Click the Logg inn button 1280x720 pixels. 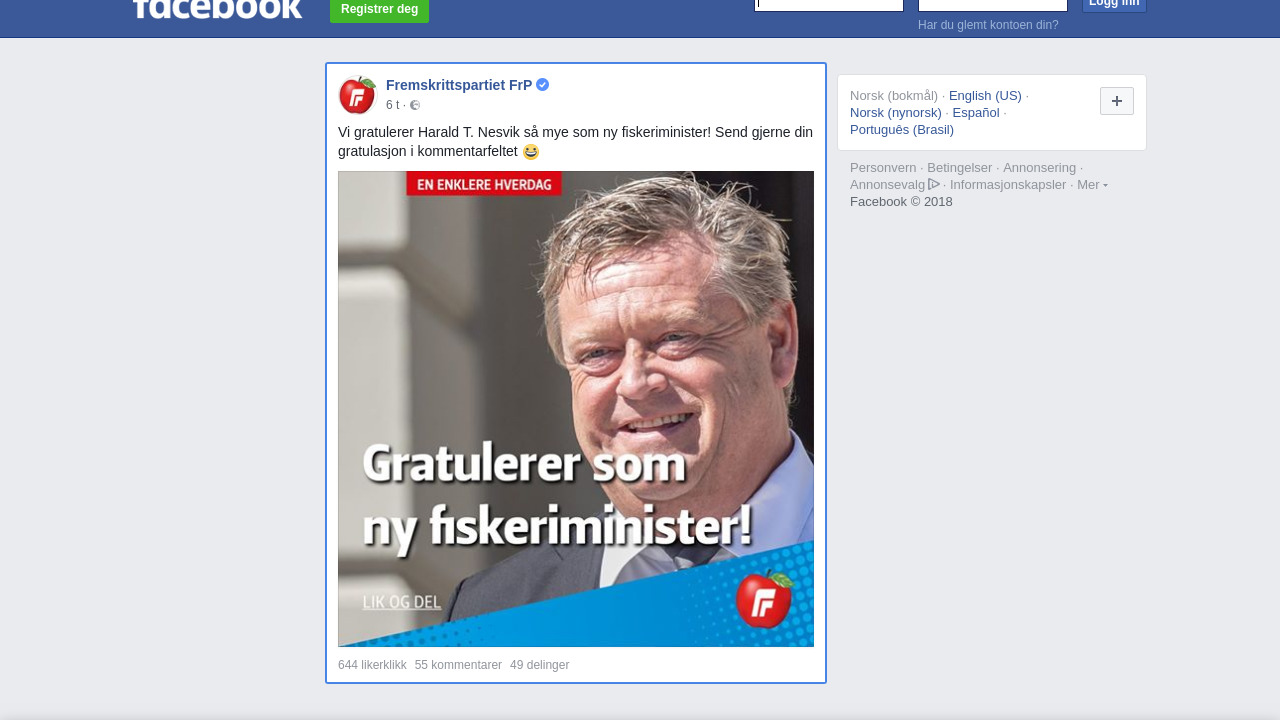click(1114, 5)
